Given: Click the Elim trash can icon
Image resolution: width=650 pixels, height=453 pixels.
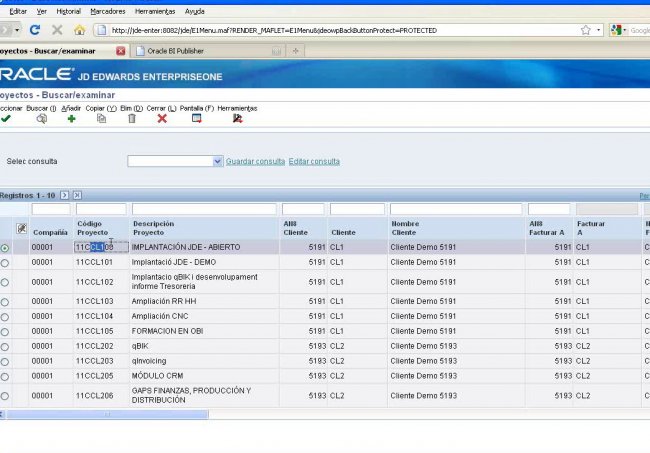Looking at the screenshot, I should coord(132,119).
